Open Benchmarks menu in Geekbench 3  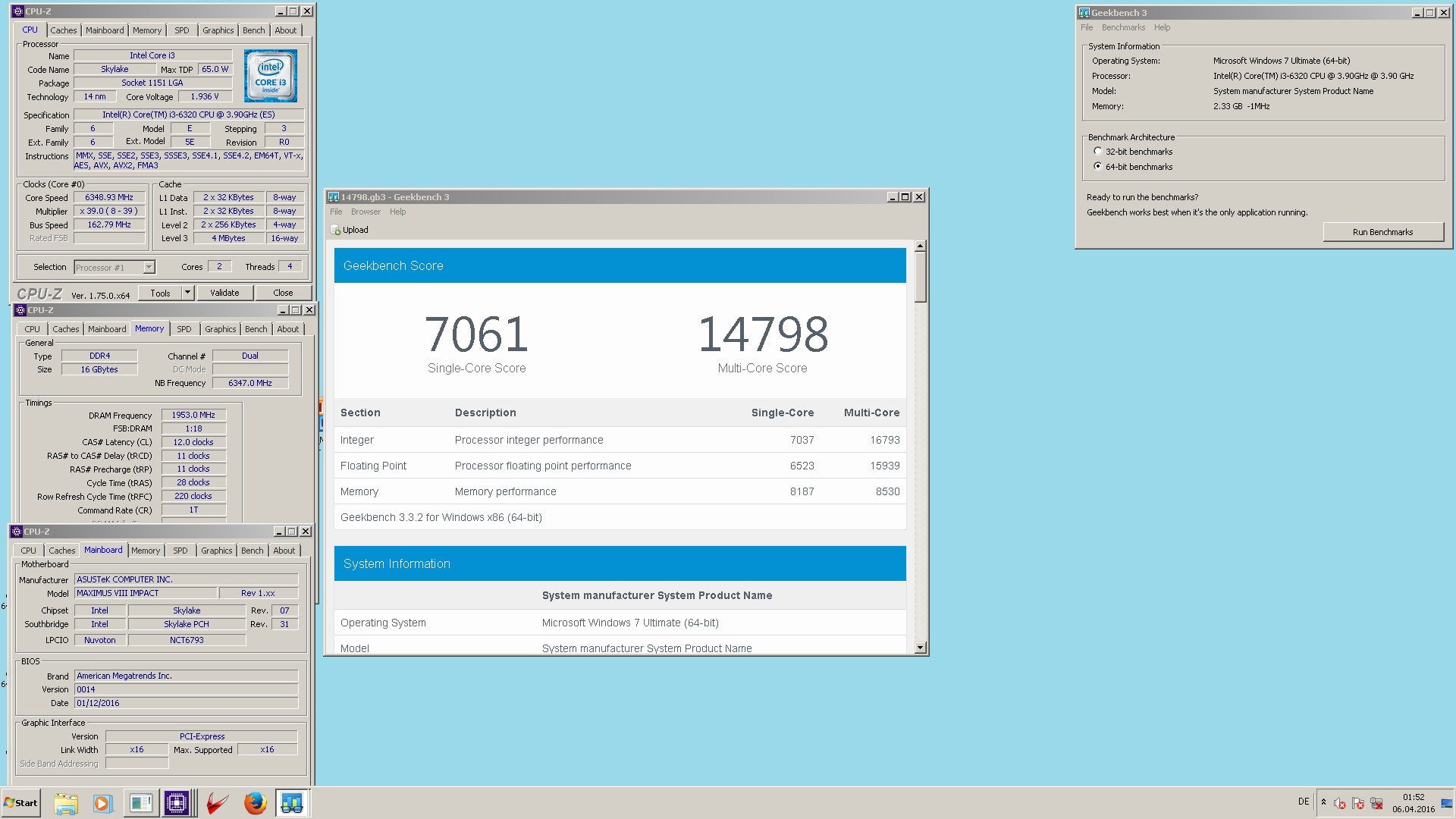pos(1123,28)
